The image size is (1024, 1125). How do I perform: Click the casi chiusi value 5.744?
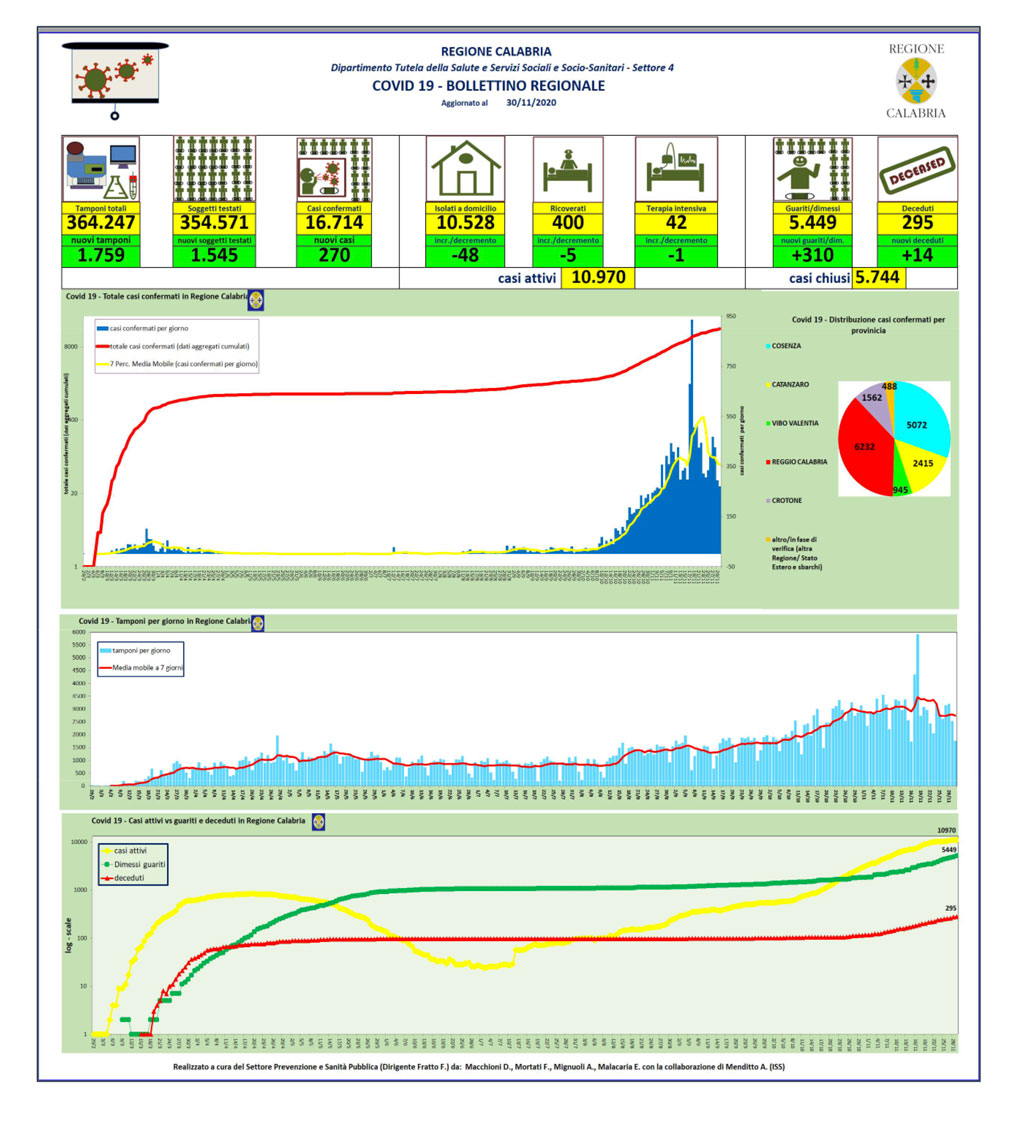[878, 278]
